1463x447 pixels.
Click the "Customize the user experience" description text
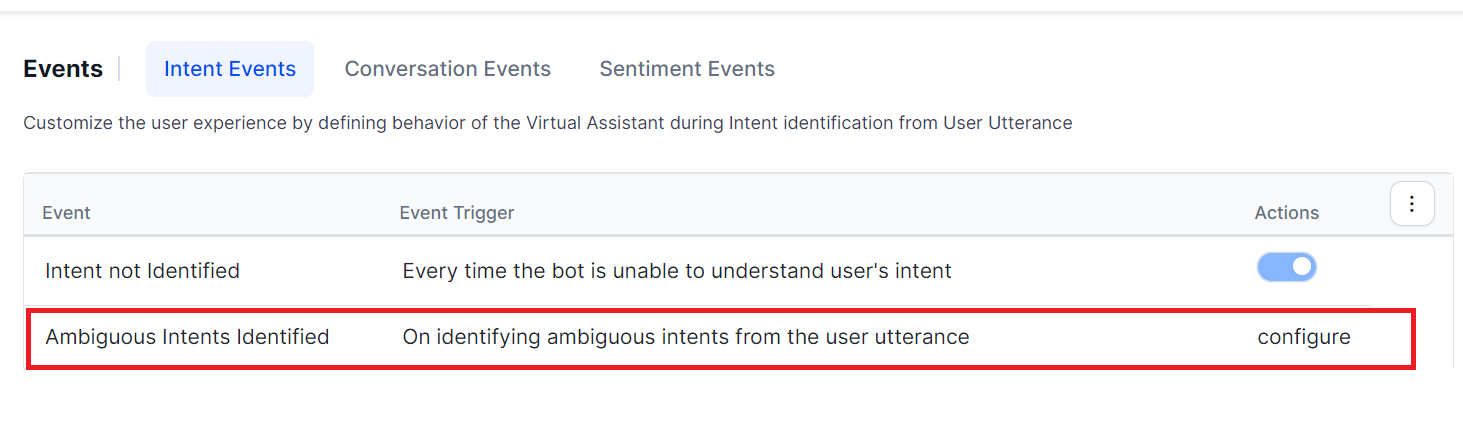[547, 123]
